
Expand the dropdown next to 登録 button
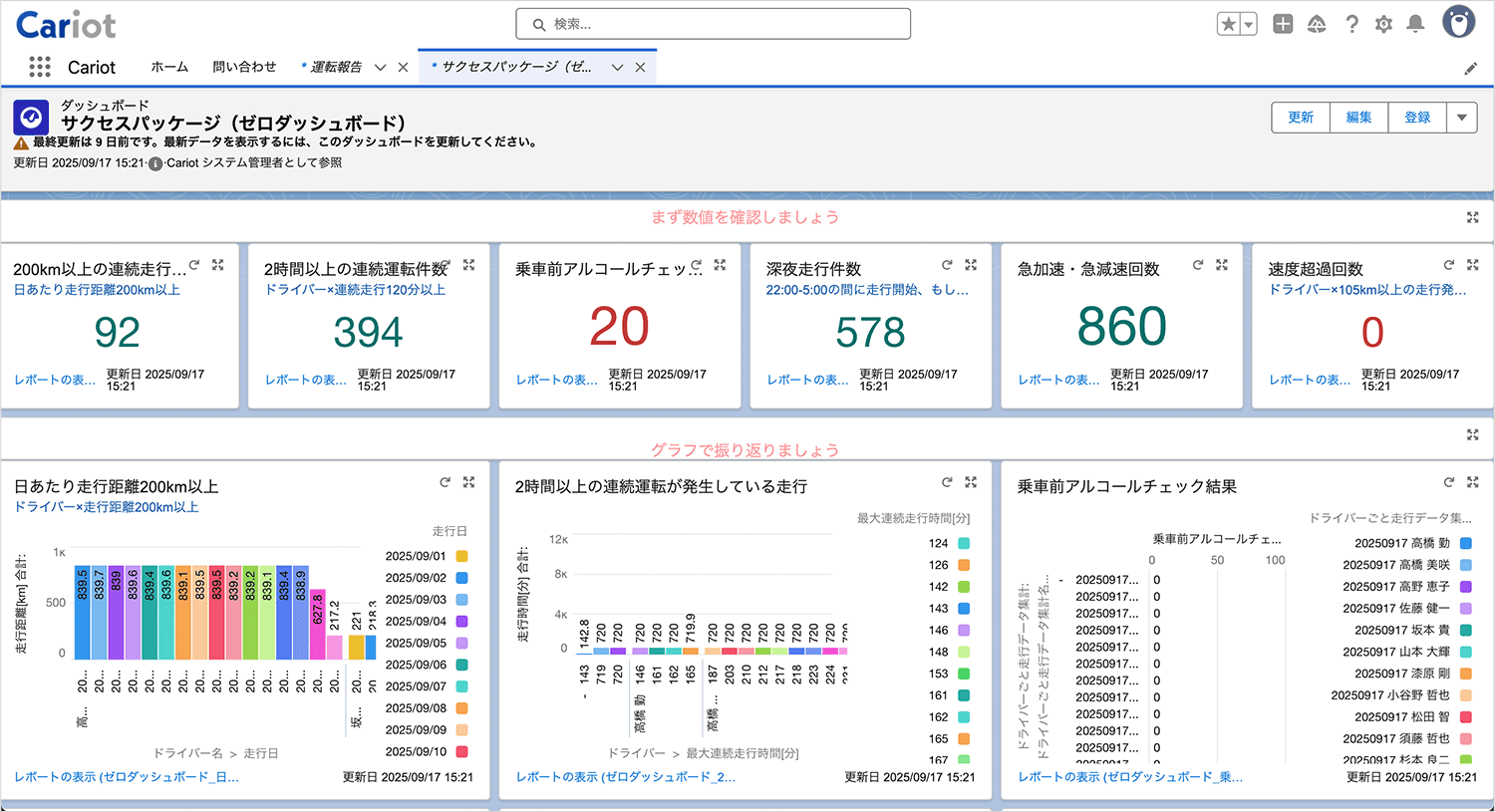[1461, 118]
